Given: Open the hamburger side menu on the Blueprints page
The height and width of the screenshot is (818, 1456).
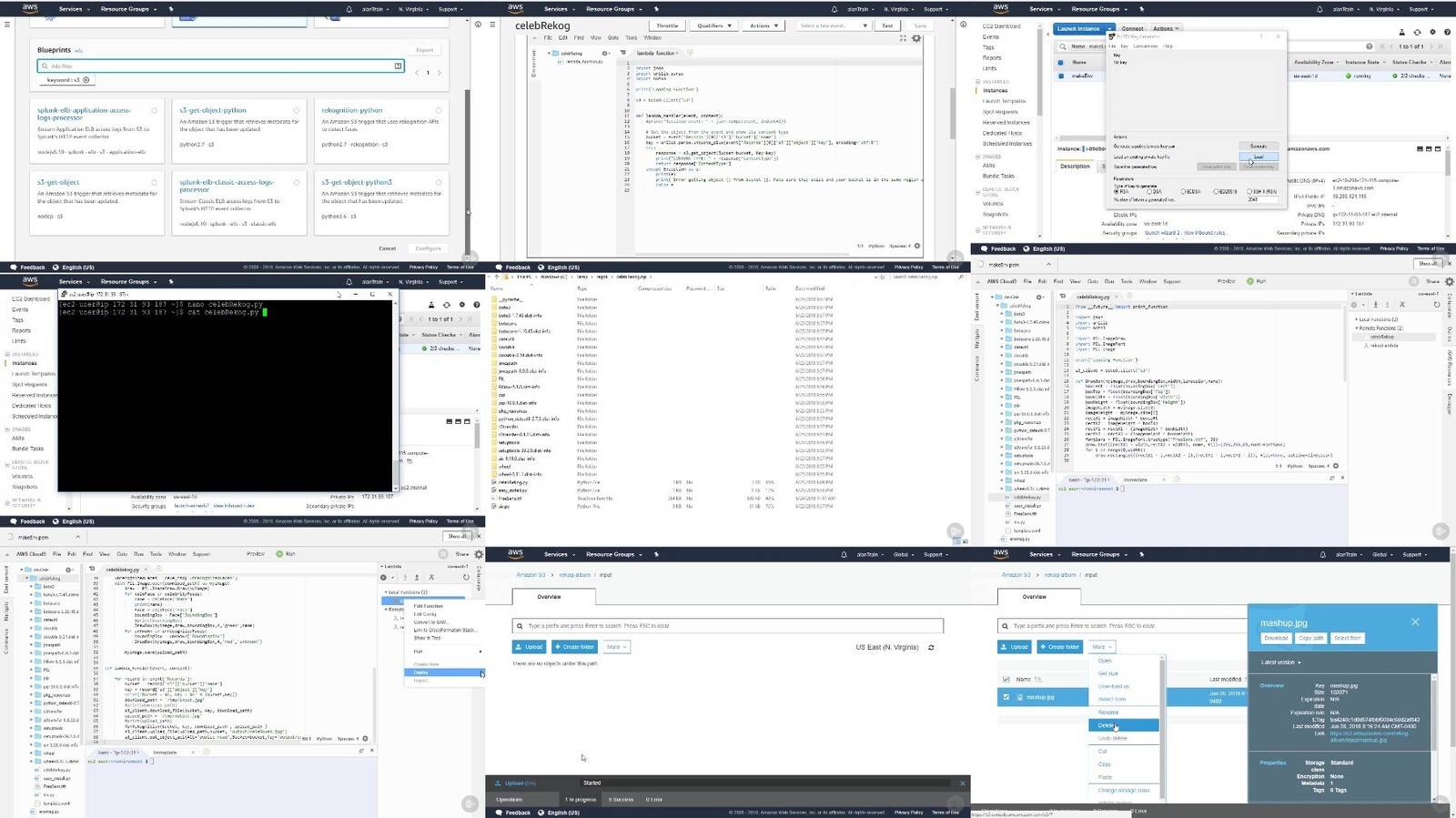Looking at the screenshot, I should (x=7, y=25).
